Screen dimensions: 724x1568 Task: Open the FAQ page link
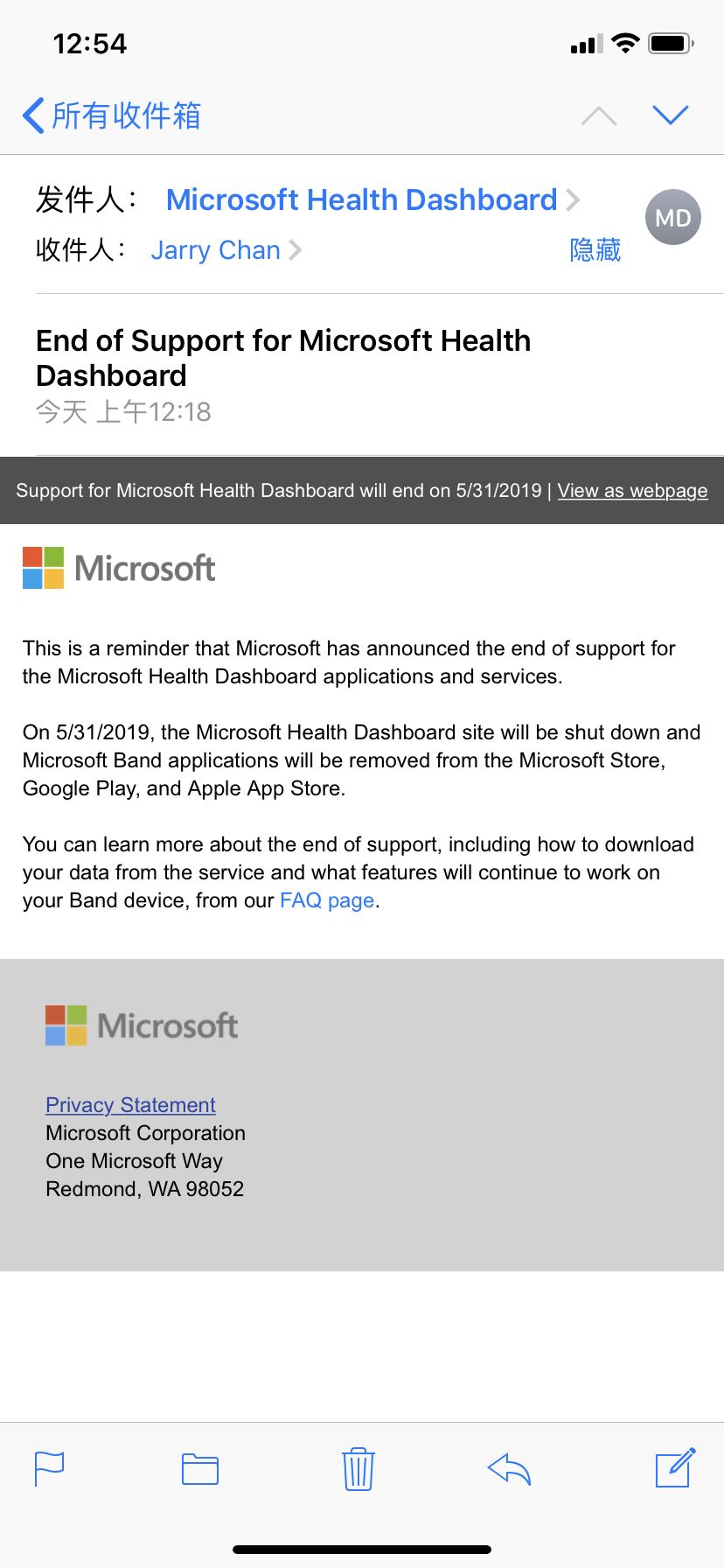(x=327, y=900)
